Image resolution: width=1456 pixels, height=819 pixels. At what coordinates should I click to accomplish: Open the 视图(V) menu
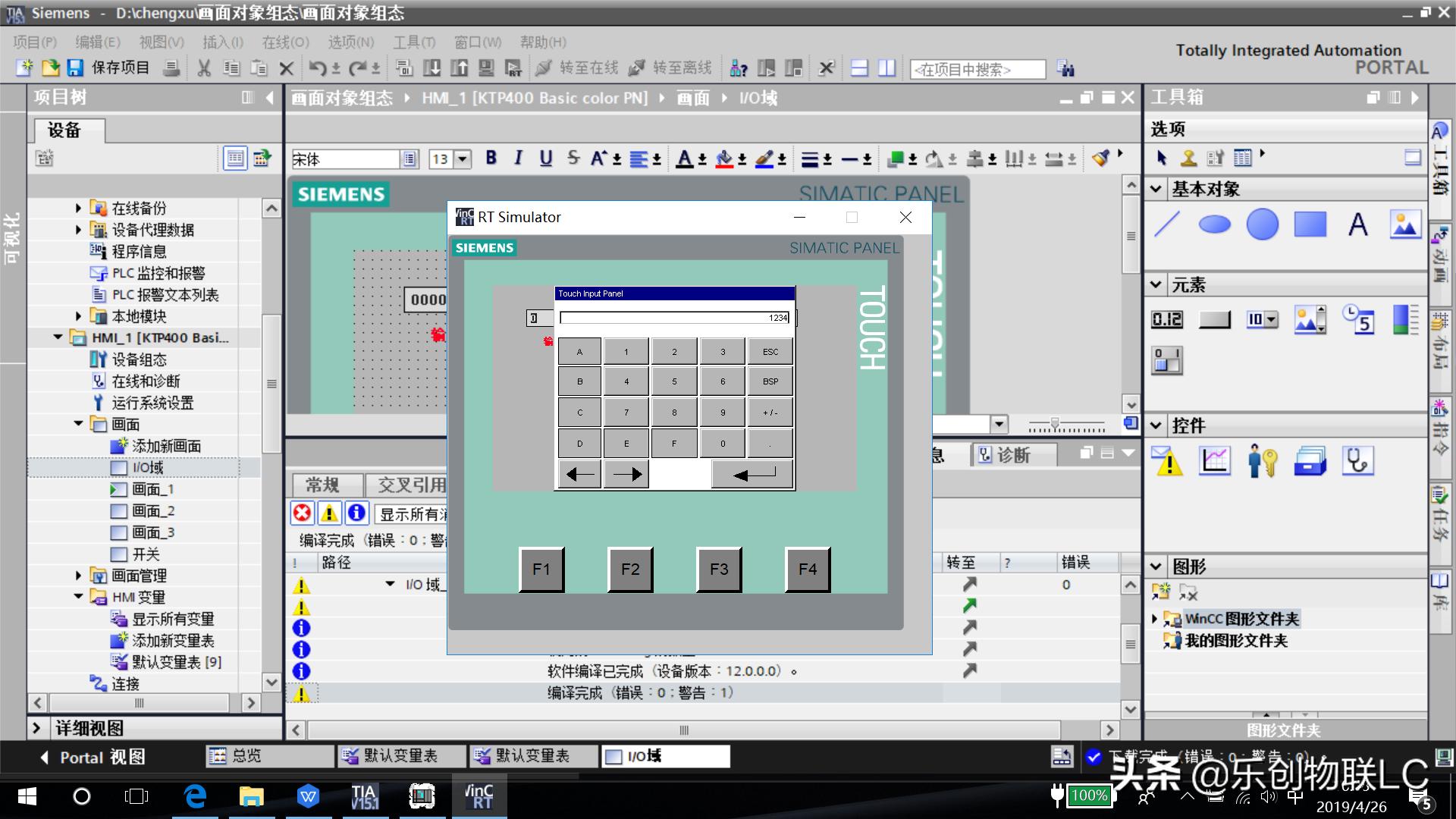[161, 42]
